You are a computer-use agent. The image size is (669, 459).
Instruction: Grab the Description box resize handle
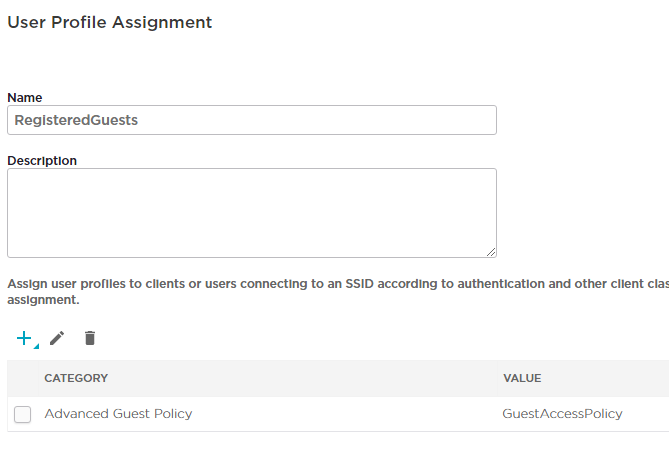pos(491,253)
